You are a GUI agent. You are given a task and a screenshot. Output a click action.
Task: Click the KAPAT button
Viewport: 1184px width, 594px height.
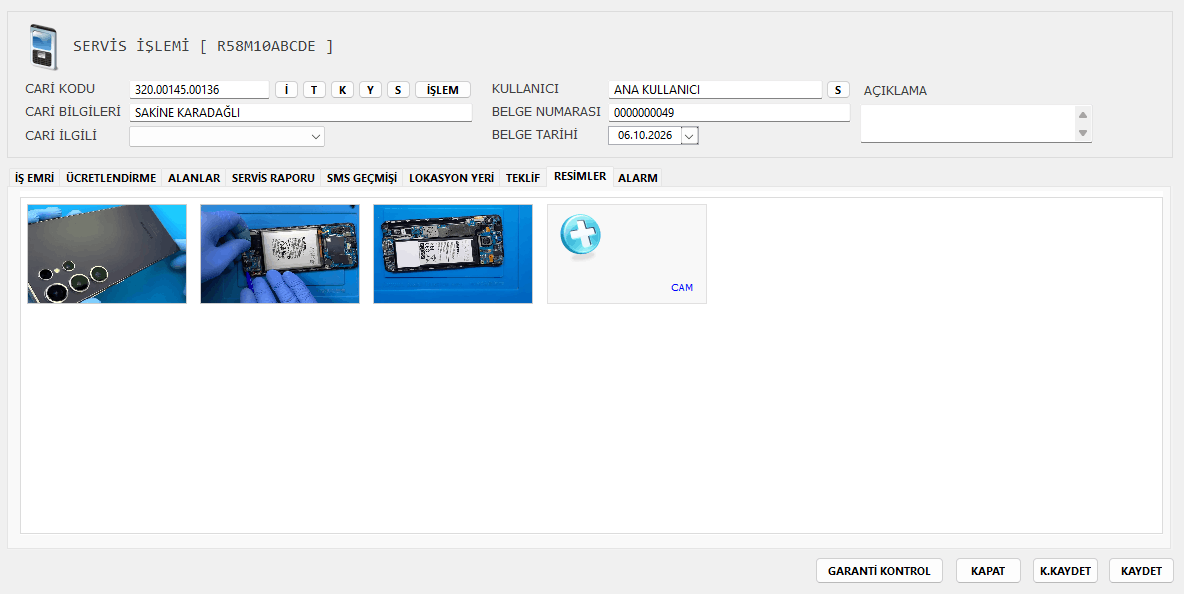[x=988, y=571]
